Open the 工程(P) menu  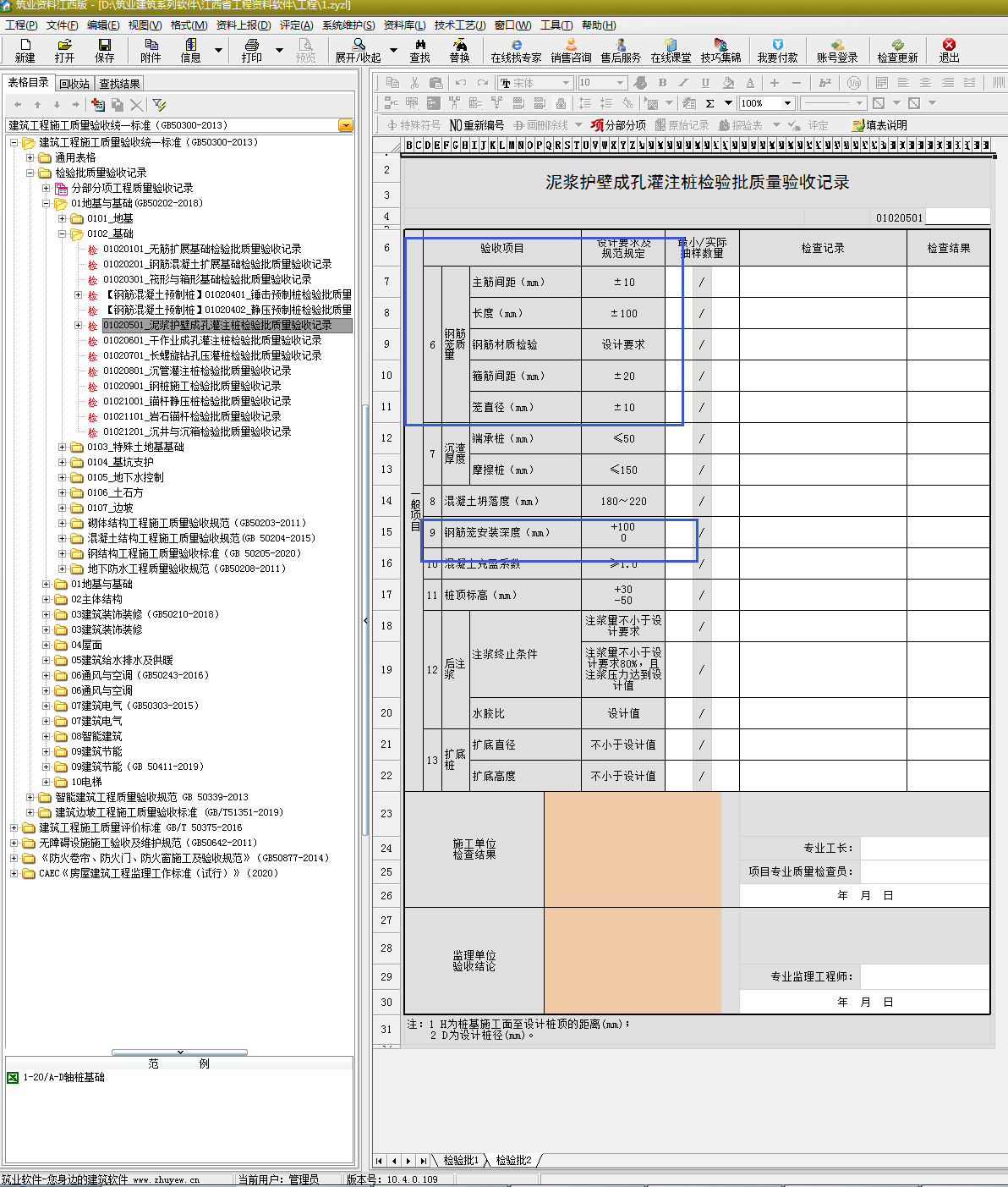tap(21, 25)
